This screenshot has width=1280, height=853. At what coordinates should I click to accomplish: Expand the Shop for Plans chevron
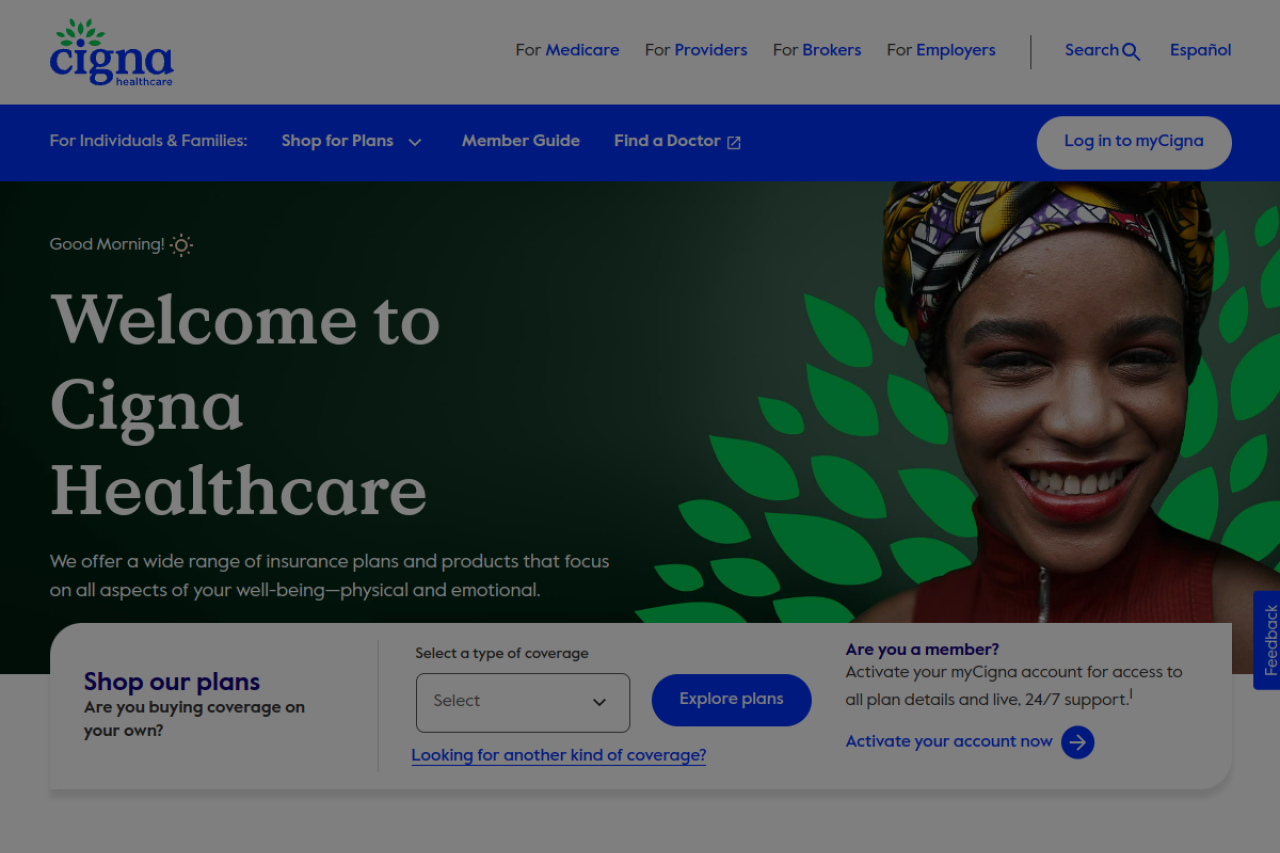click(415, 142)
